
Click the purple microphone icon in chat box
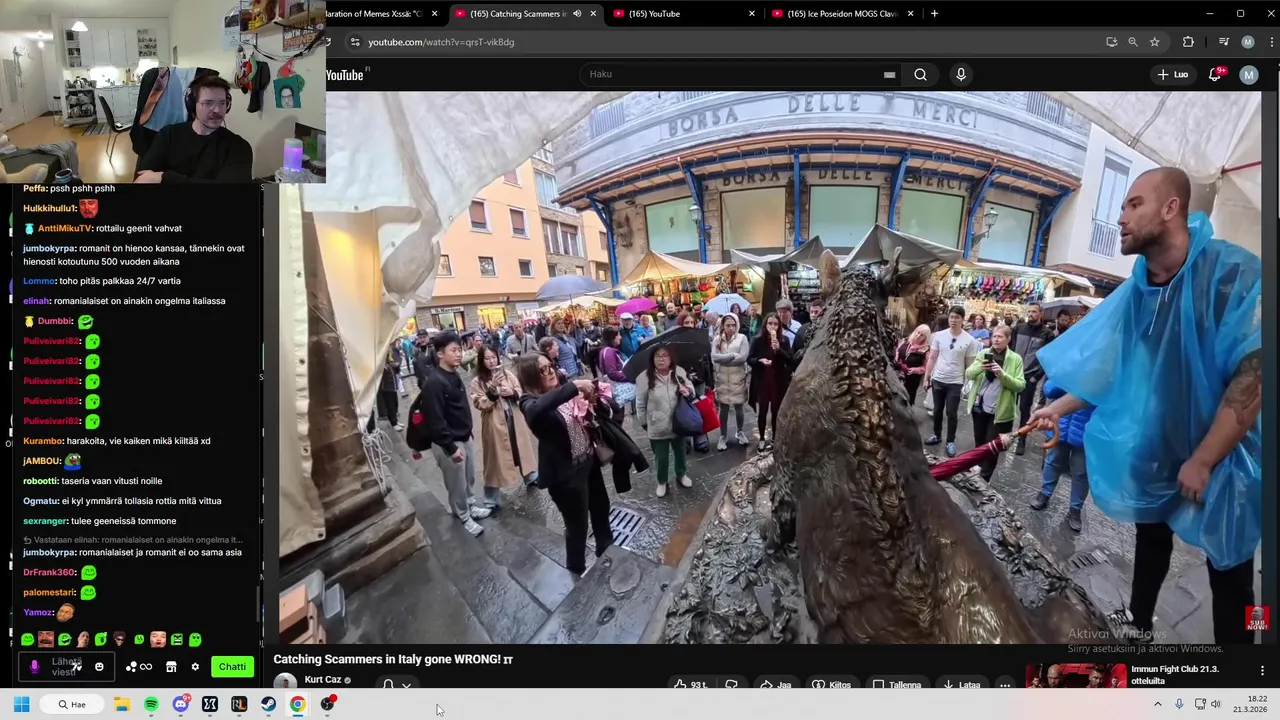click(34, 667)
